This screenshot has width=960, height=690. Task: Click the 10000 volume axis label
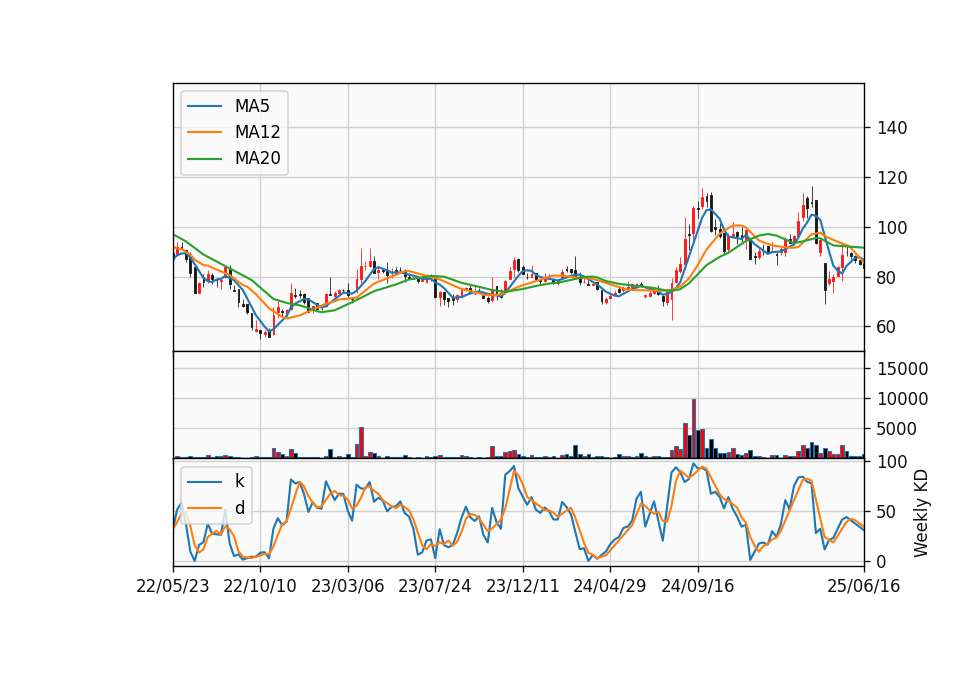pos(902,399)
